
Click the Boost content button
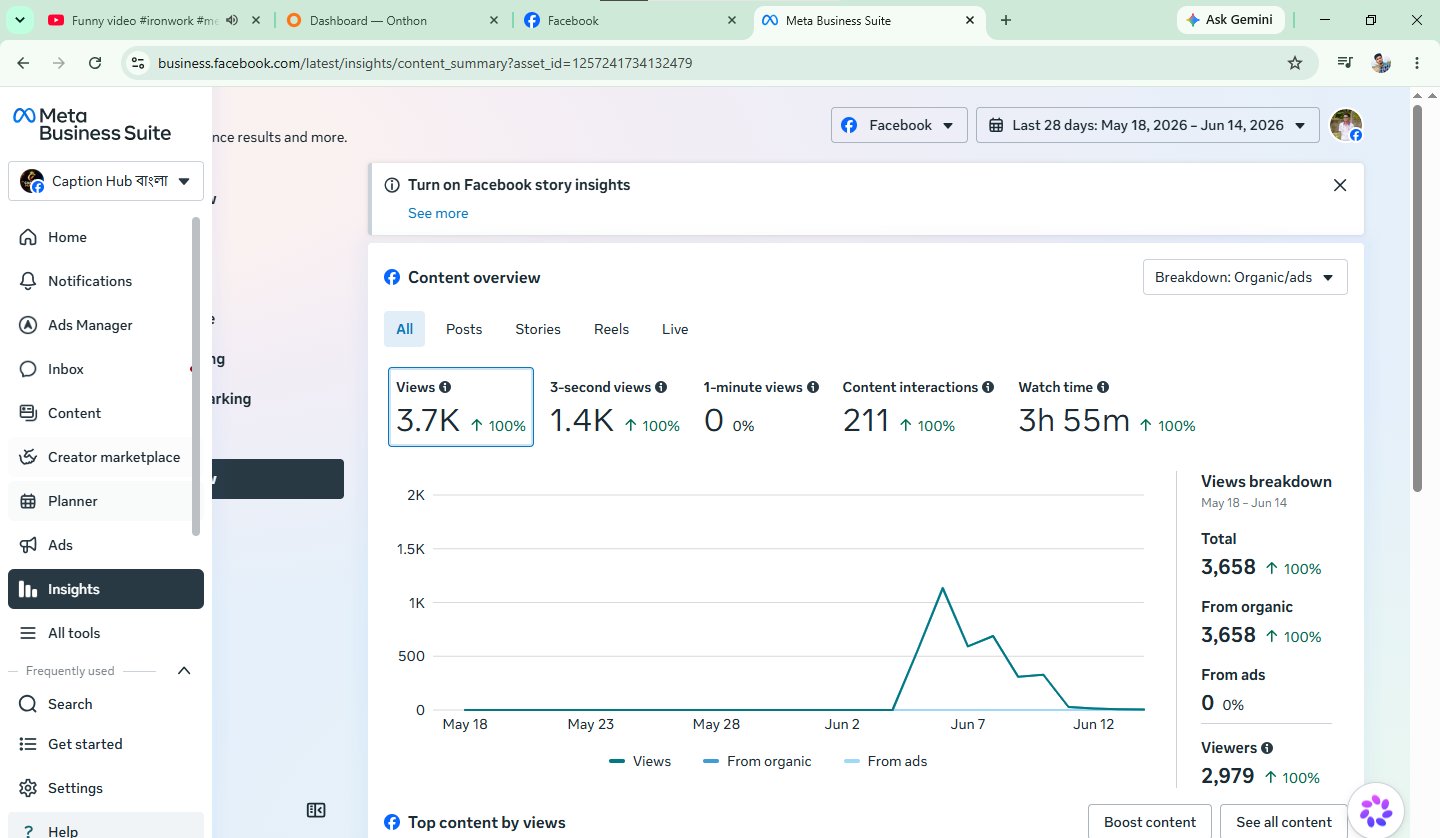1150,822
